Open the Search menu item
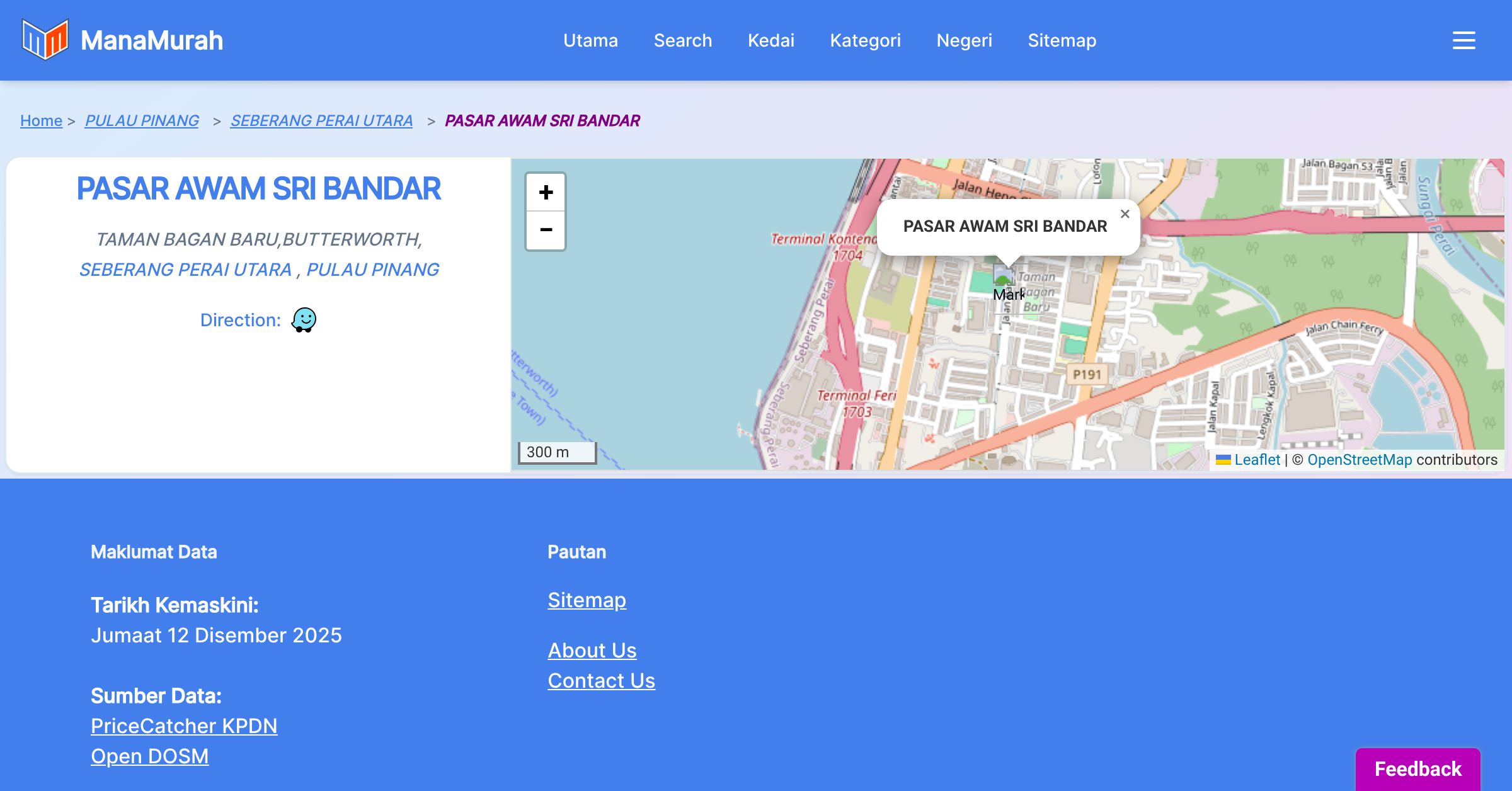The image size is (1512, 791). [x=683, y=40]
